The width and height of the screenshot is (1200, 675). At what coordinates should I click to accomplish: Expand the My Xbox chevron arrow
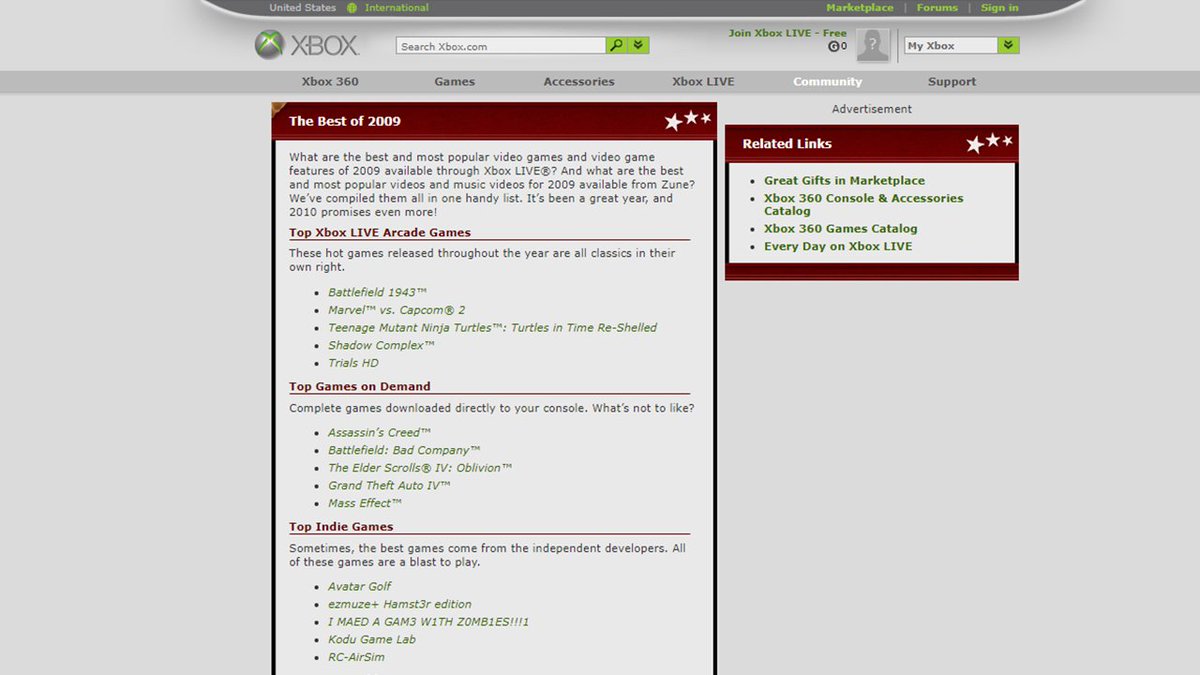point(1007,45)
